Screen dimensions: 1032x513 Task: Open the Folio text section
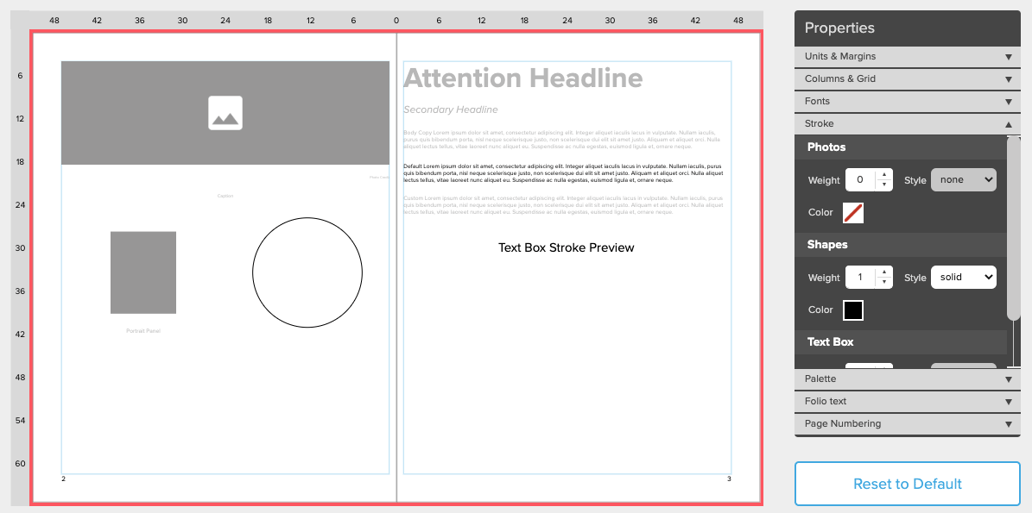(907, 401)
